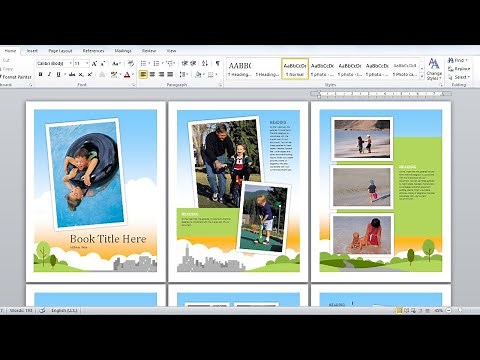Switch to Full Screen Reading view icon

[406, 310]
